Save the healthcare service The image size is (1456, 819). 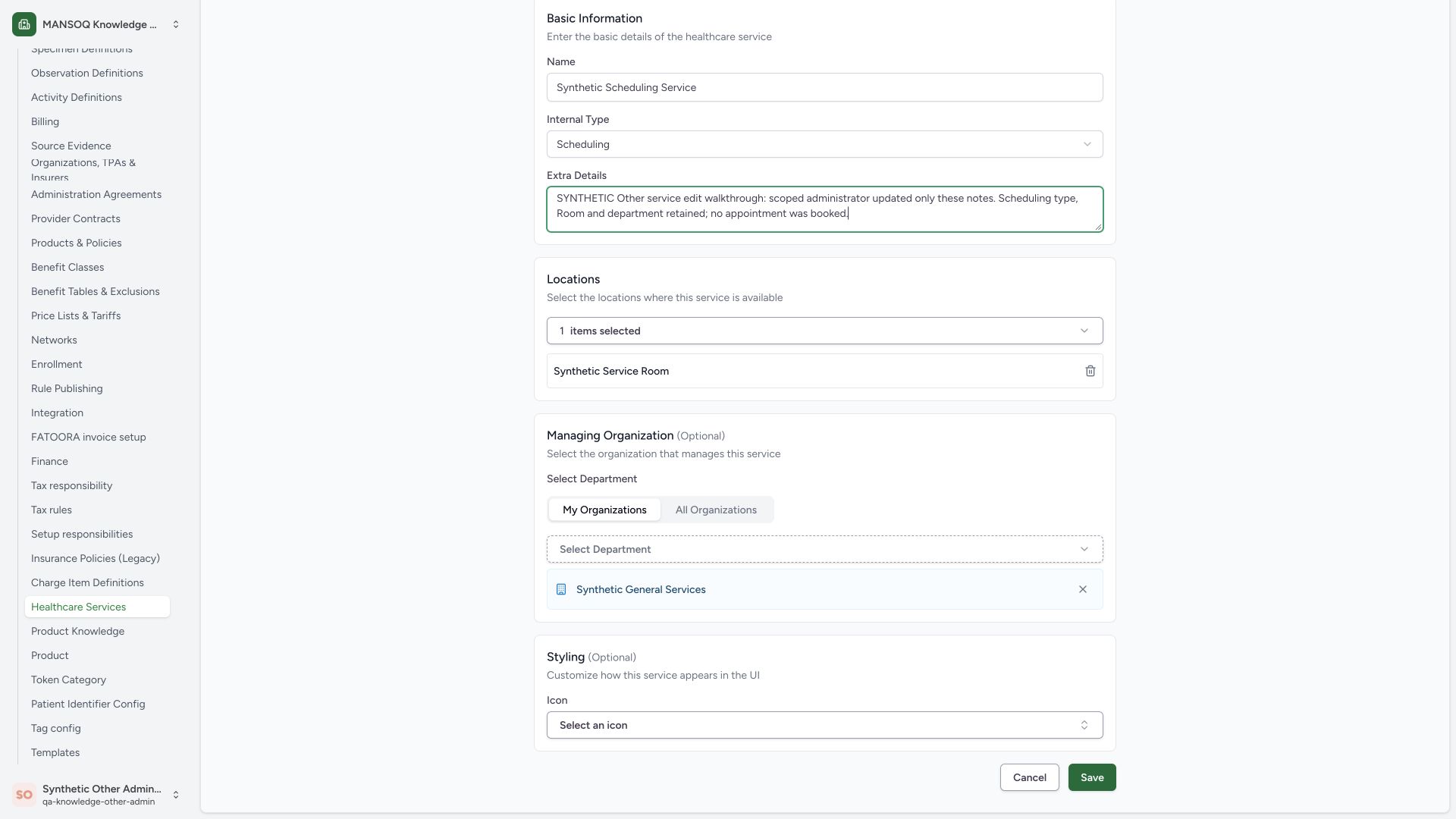click(x=1092, y=777)
